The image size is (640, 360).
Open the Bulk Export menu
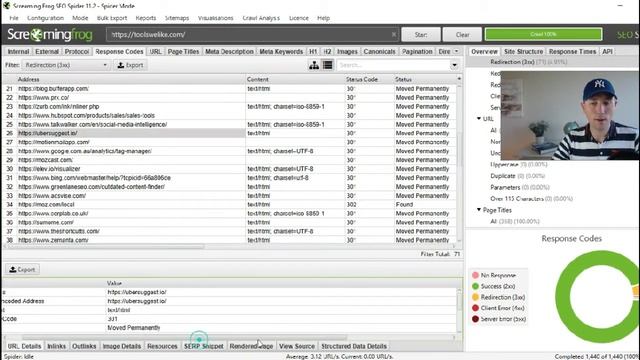112,18
